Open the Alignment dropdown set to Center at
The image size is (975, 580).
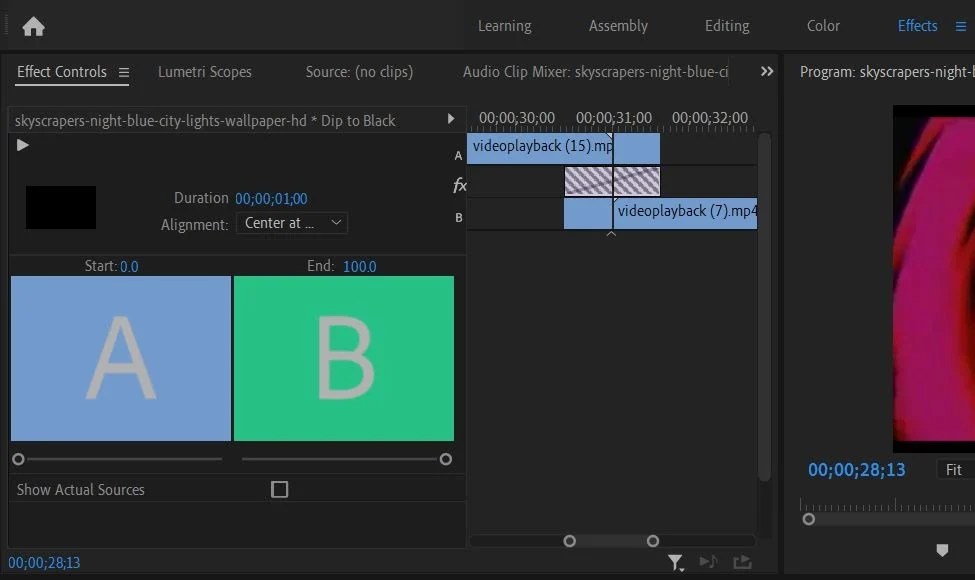click(291, 223)
